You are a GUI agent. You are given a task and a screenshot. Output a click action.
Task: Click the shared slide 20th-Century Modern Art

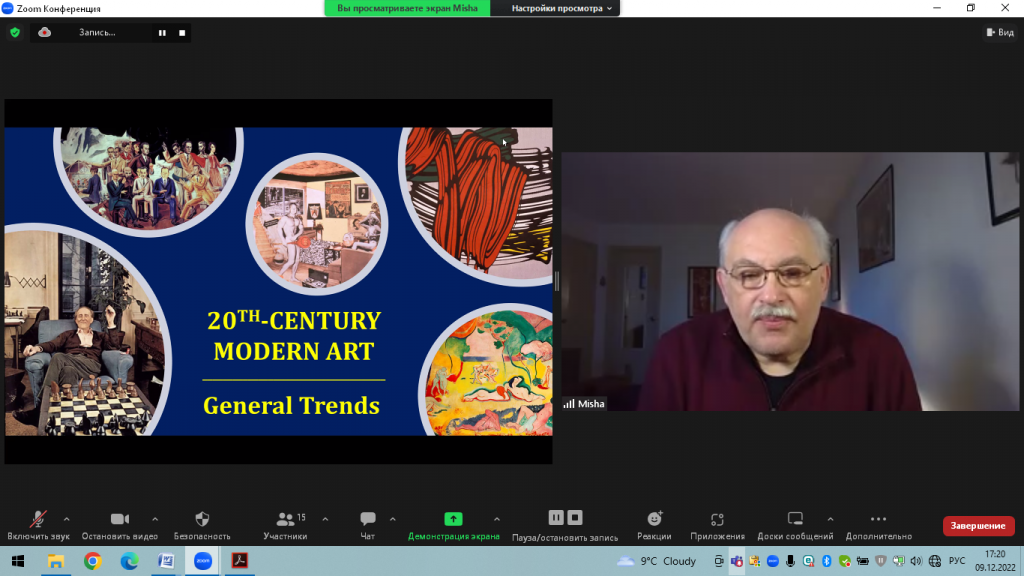pyautogui.click(x=278, y=281)
